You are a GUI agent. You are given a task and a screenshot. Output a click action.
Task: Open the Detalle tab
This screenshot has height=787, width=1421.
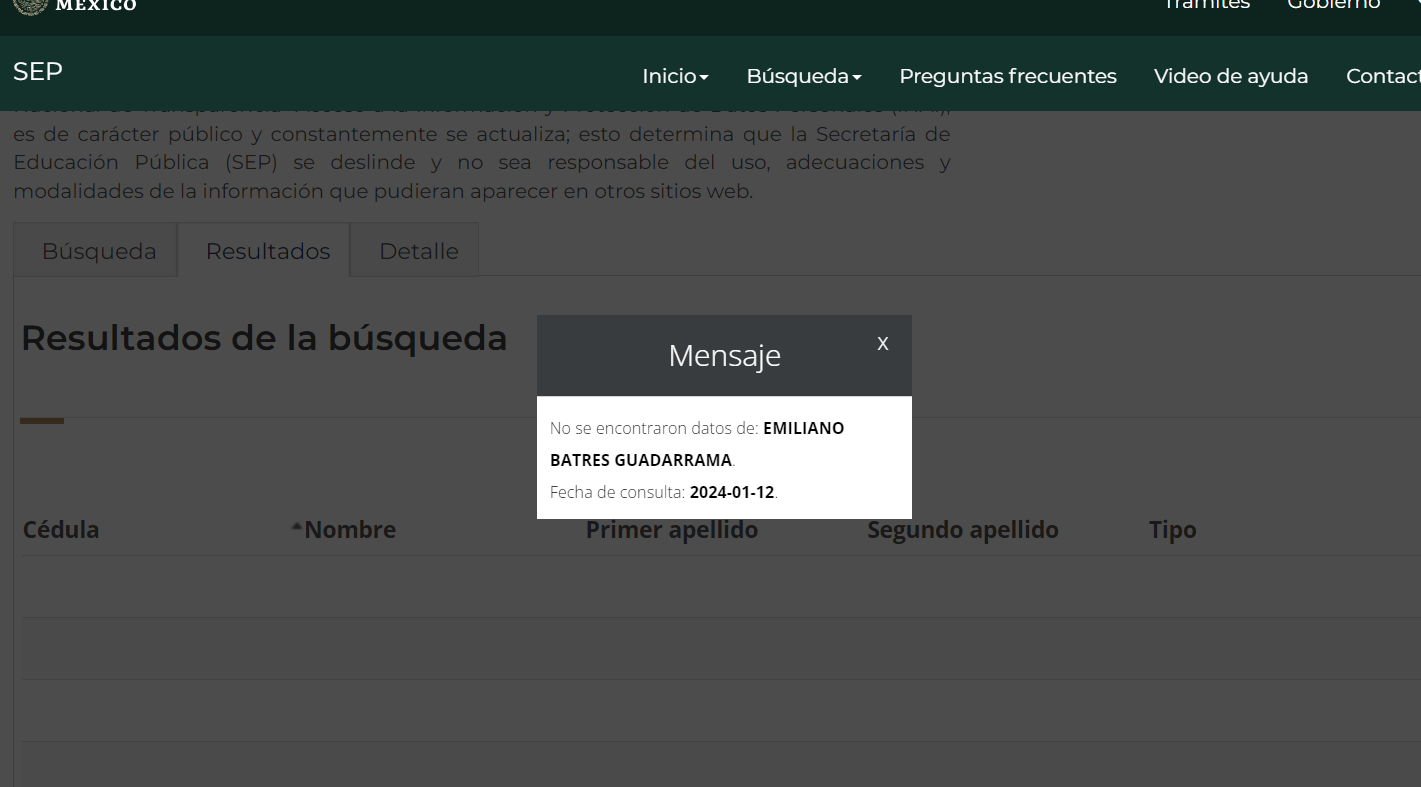click(418, 252)
